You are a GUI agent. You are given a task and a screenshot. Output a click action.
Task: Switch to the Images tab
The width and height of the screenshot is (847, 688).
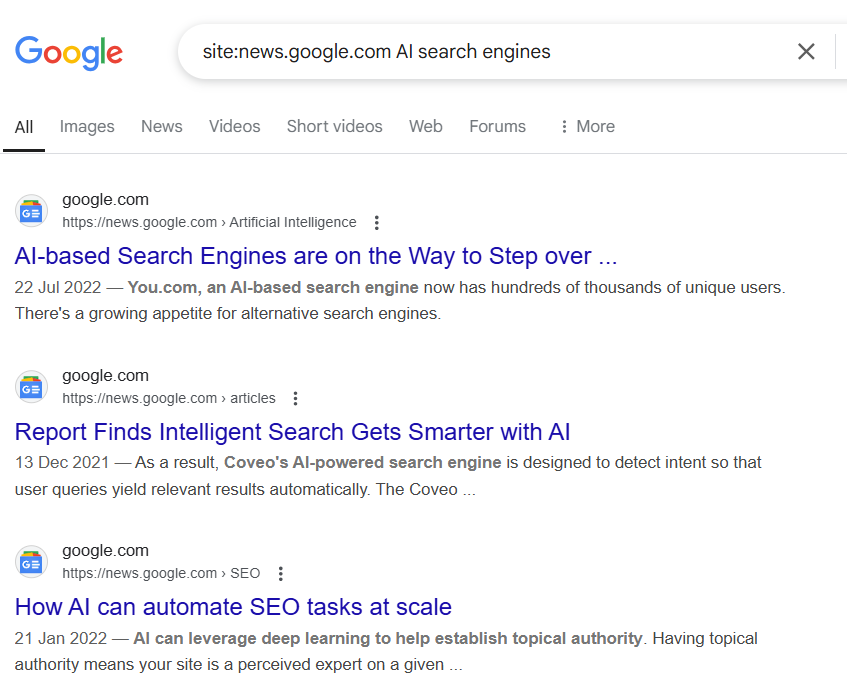pyautogui.click(x=87, y=126)
